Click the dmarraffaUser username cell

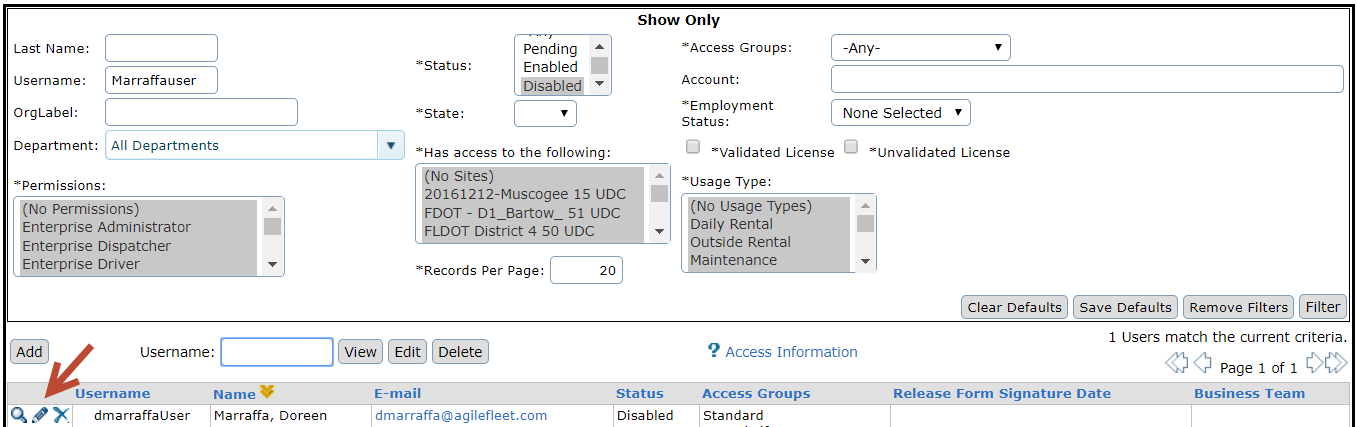pos(139,415)
